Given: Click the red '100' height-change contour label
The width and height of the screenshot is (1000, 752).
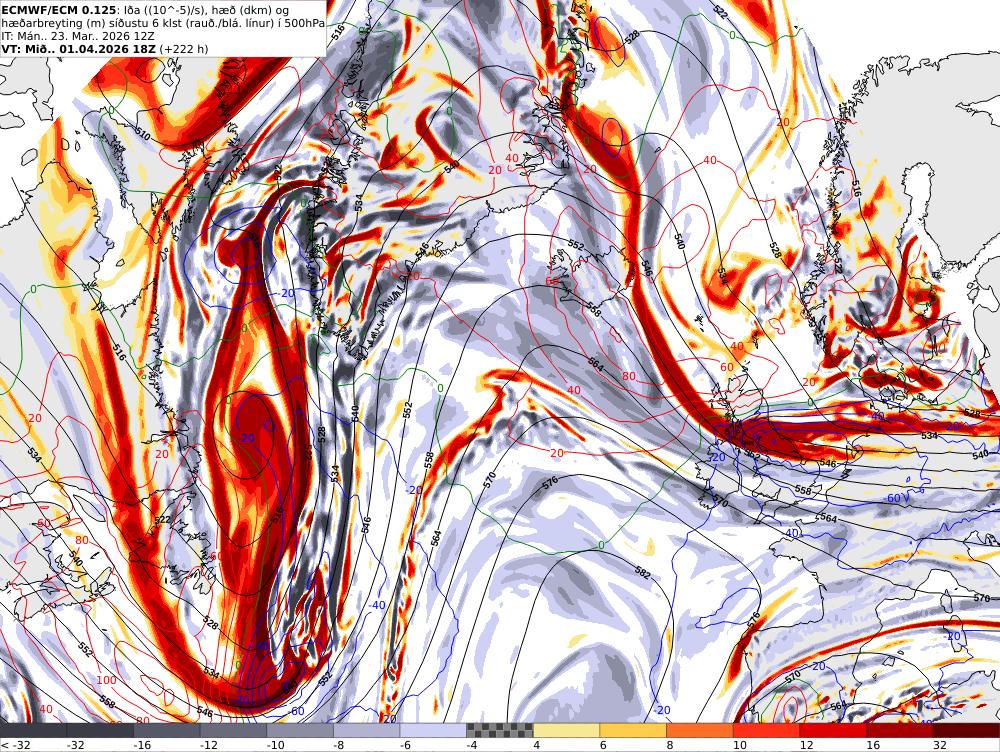Looking at the screenshot, I should coord(107,681).
